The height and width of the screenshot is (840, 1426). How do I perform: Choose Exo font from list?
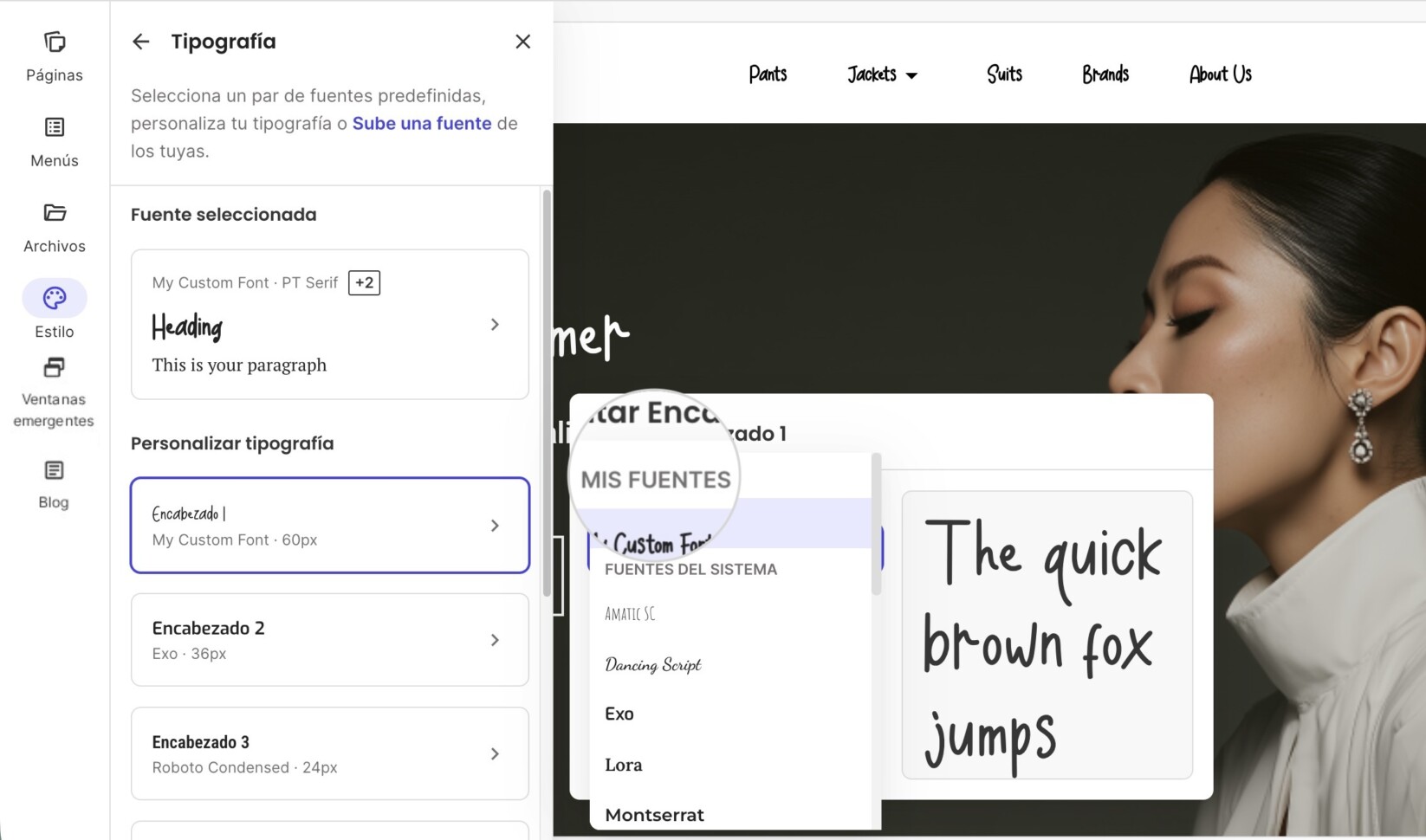pos(619,714)
